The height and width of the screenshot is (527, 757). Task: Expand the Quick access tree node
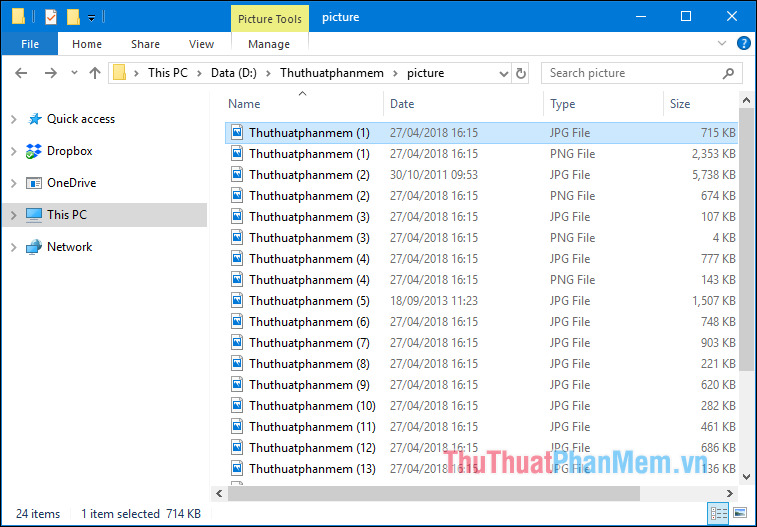pyautogui.click(x=14, y=119)
